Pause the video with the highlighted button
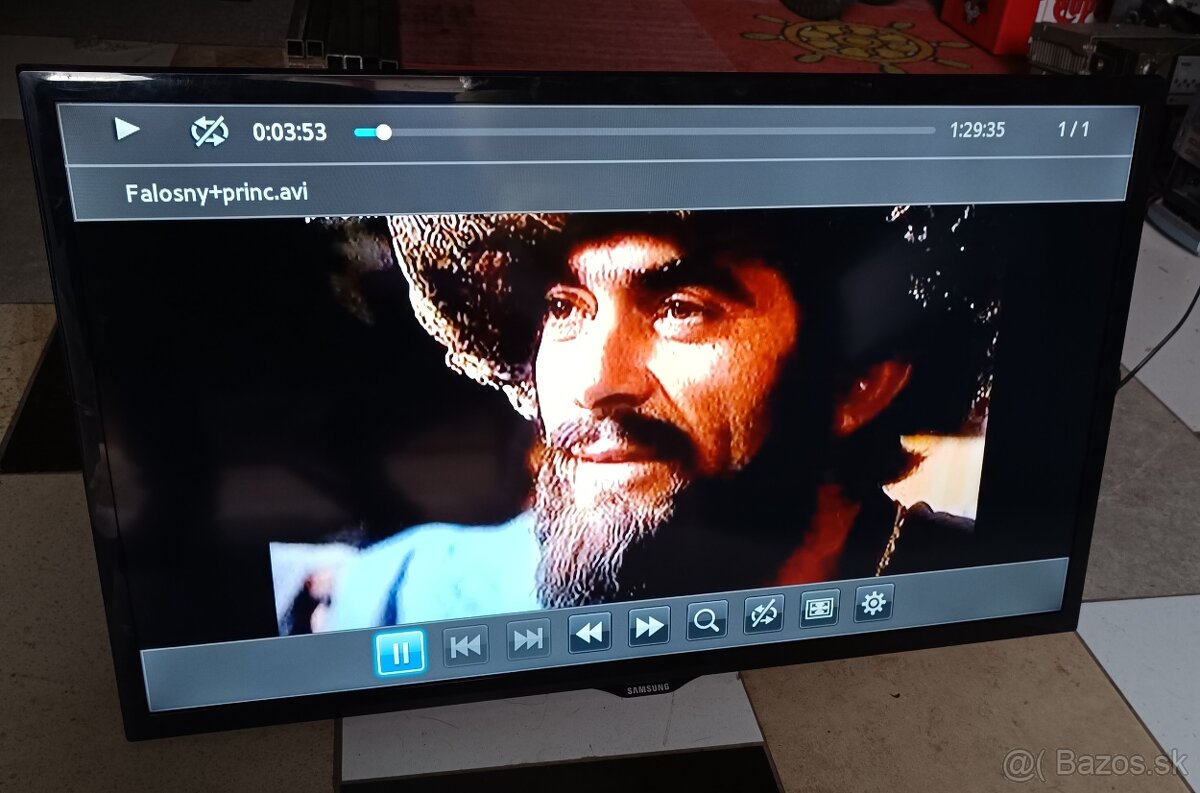The height and width of the screenshot is (793, 1200). point(400,653)
